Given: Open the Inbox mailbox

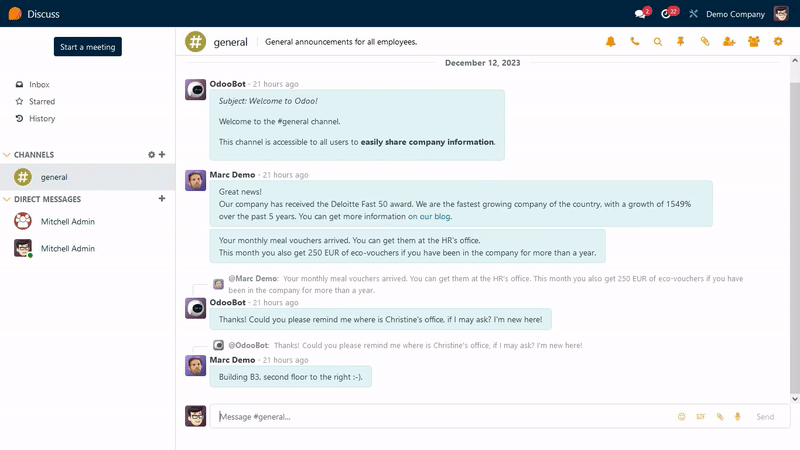Looking at the screenshot, I should 39,85.
